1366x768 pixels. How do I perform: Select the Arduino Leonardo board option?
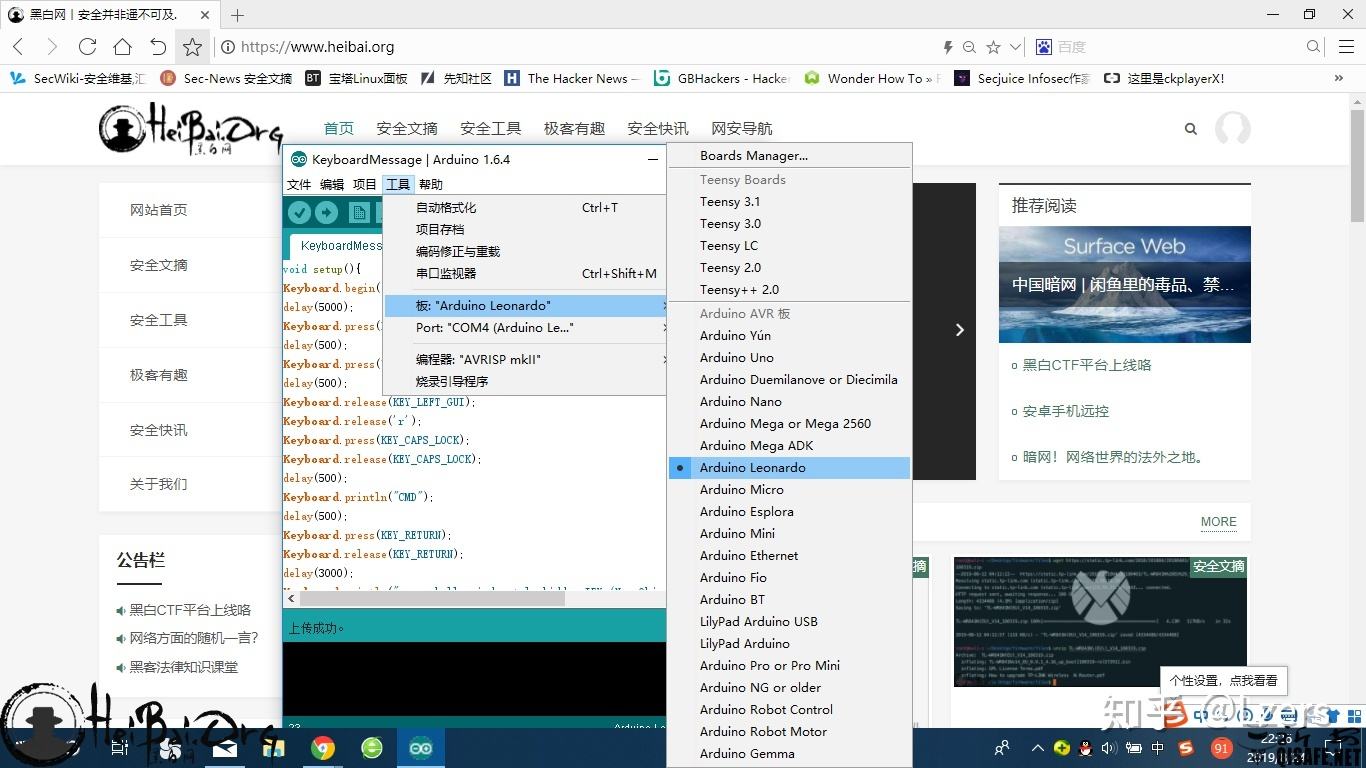coord(790,468)
